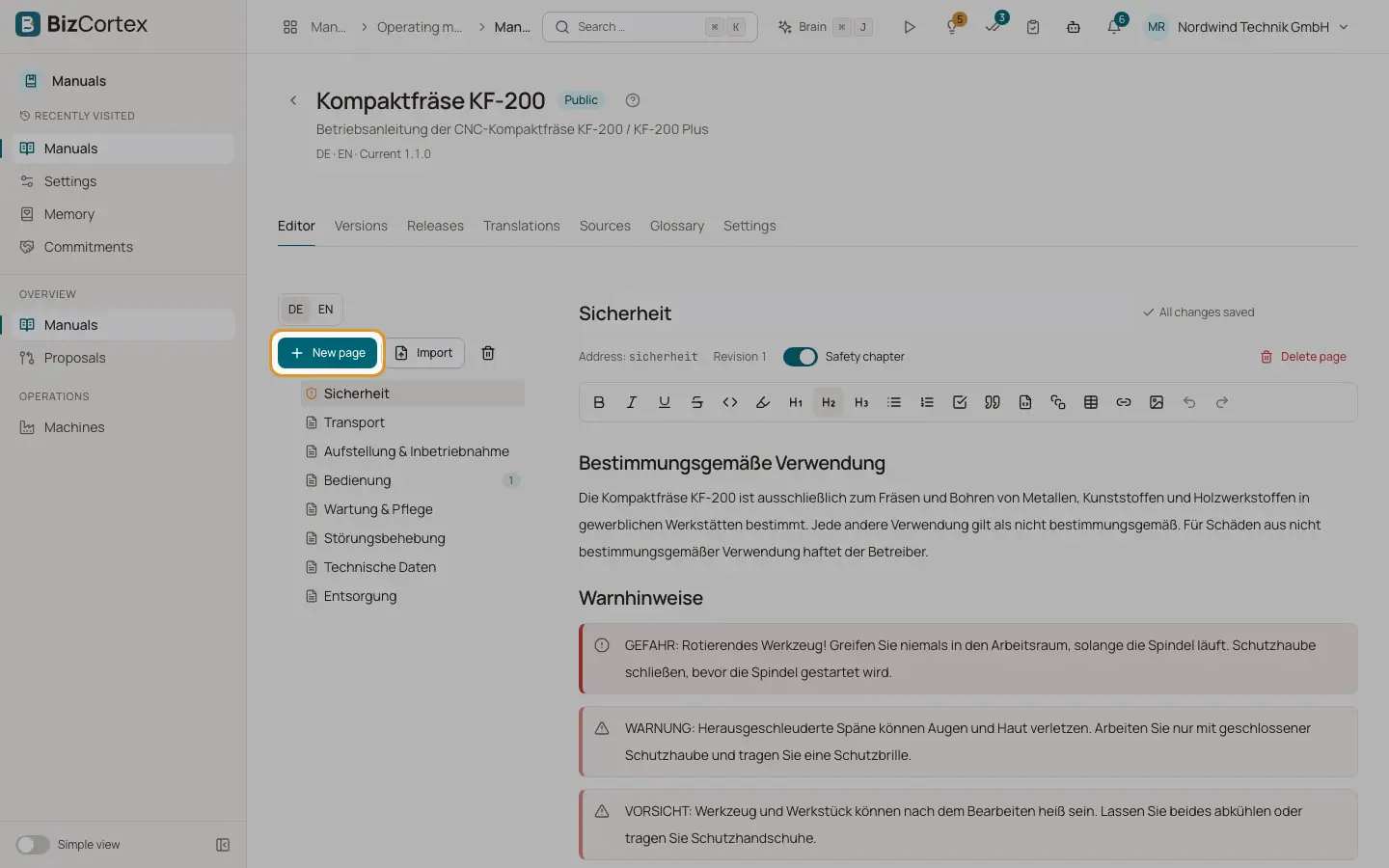Undo the last edit
The width and height of the screenshot is (1389, 868).
[x=1189, y=402]
